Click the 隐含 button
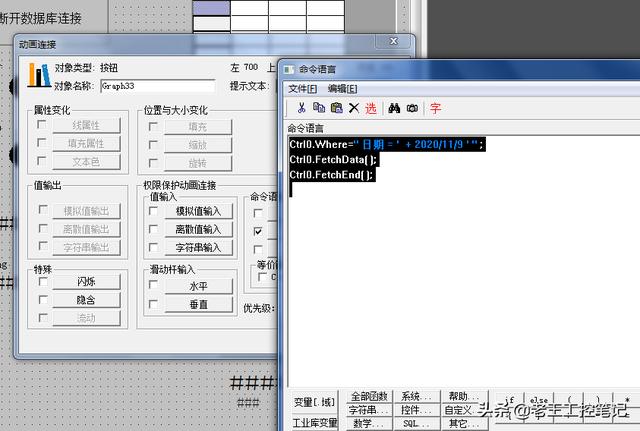The height and width of the screenshot is (431, 640). tap(86, 300)
